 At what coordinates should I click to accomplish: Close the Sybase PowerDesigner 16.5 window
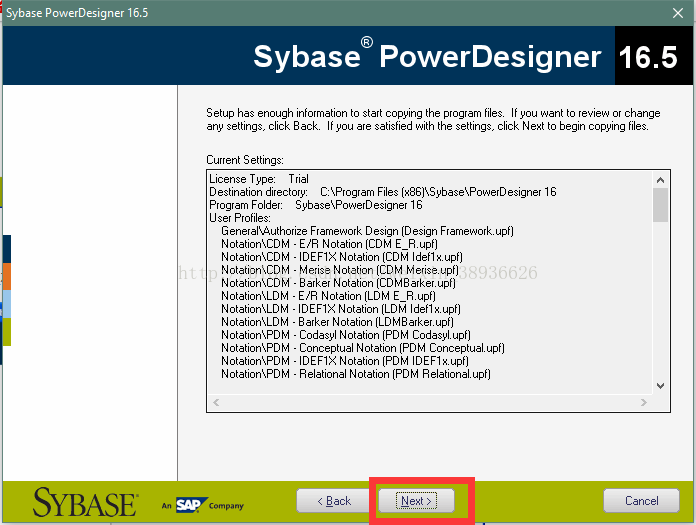pos(678,13)
